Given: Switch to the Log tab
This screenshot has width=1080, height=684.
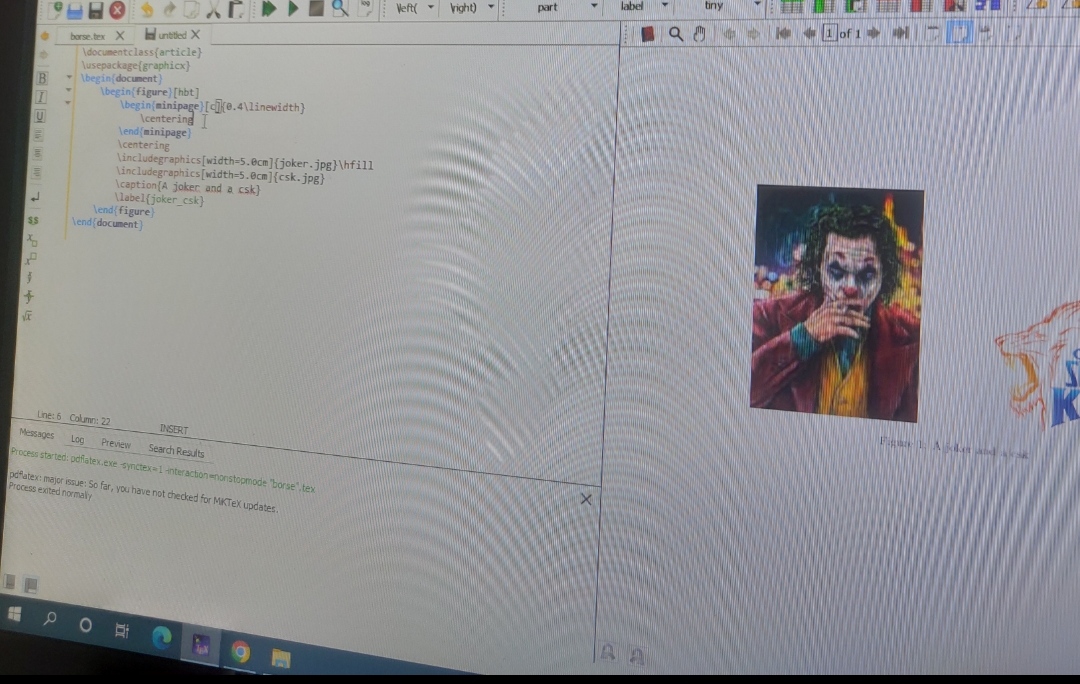Looking at the screenshot, I should tap(77, 439).
